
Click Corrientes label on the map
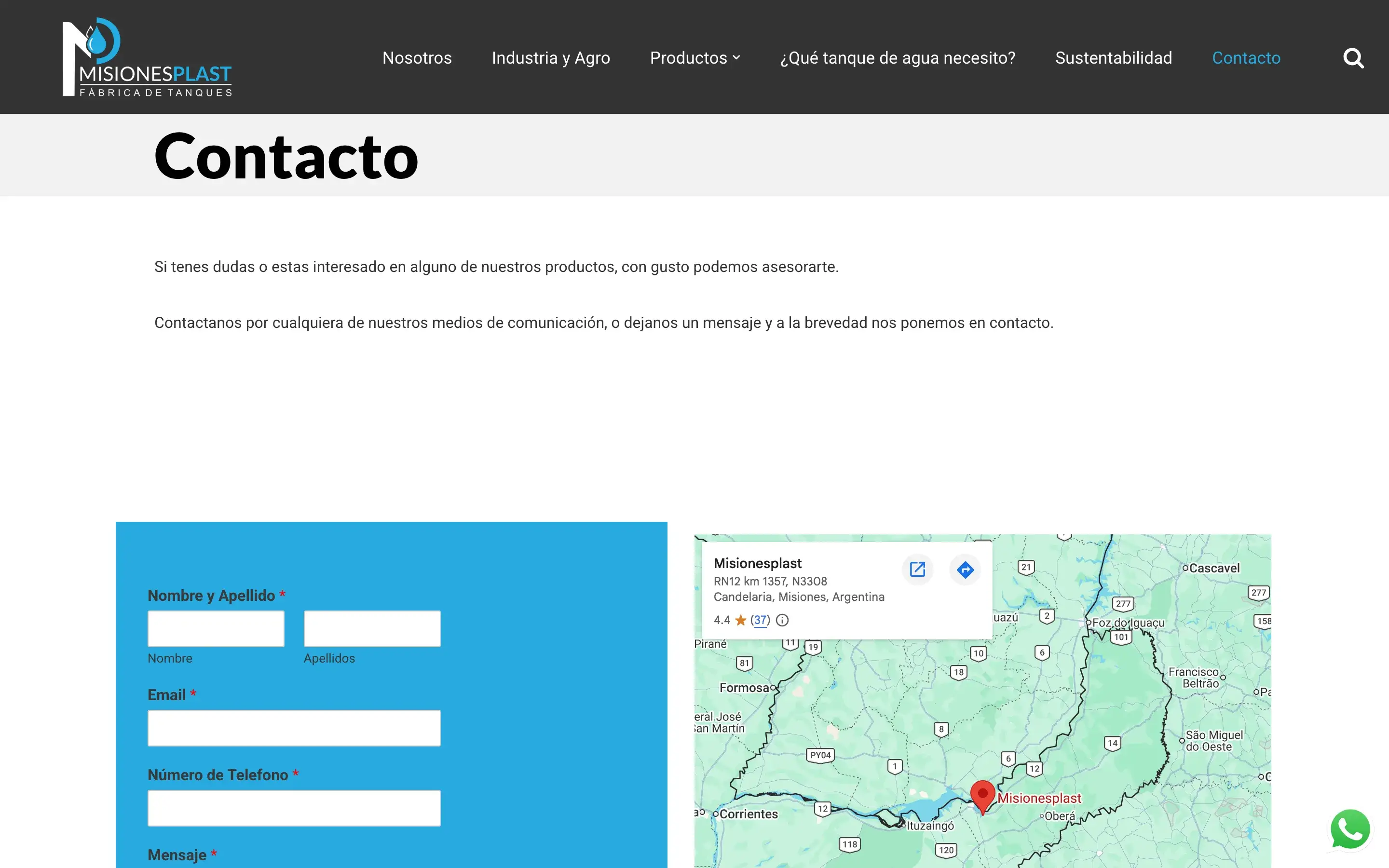coord(749,814)
